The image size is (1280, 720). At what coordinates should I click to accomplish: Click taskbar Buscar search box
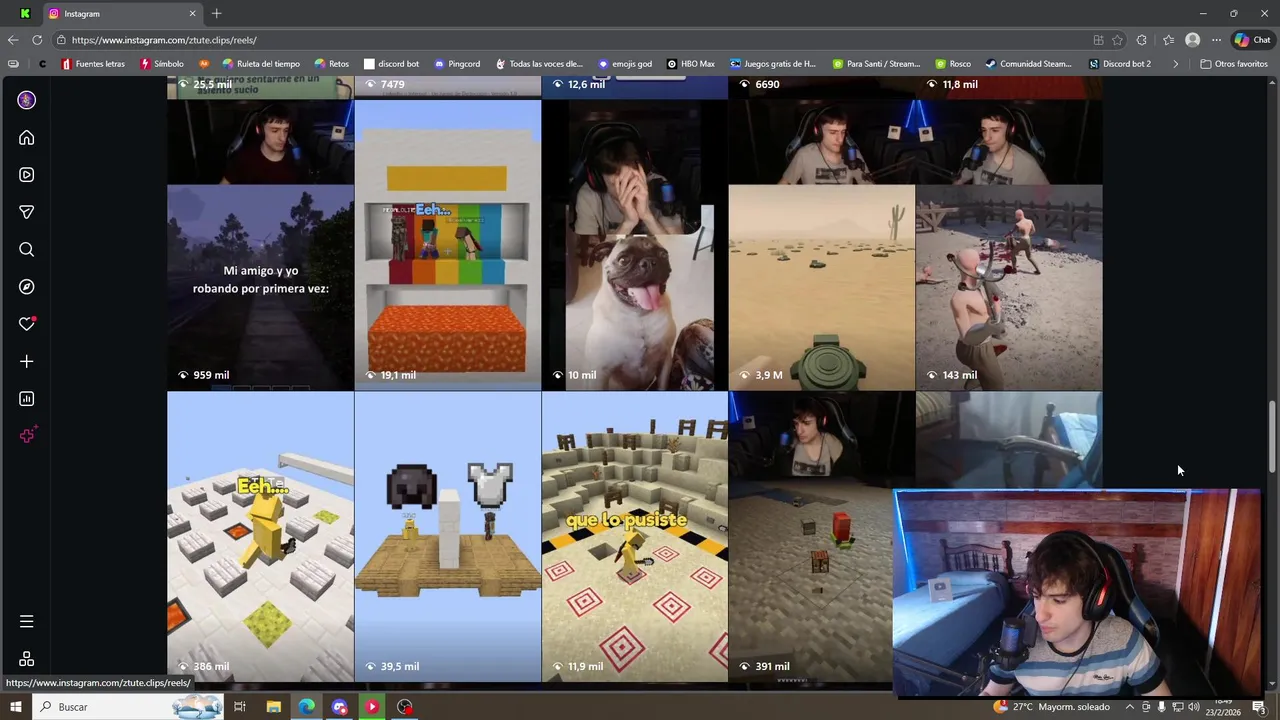tap(130, 707)
